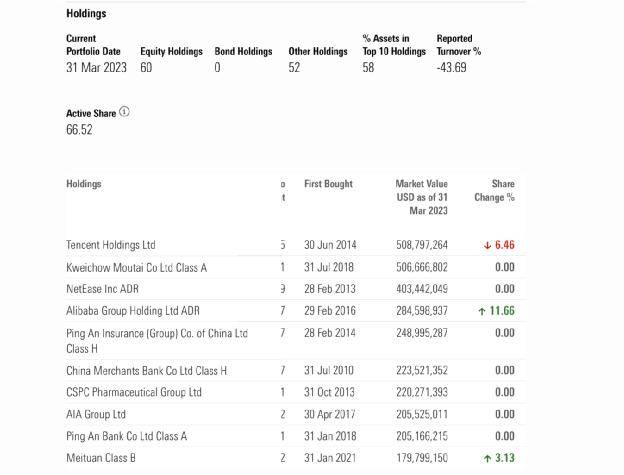Open CSPC Pharmaceutical Group Ltd

pos(134,392)
